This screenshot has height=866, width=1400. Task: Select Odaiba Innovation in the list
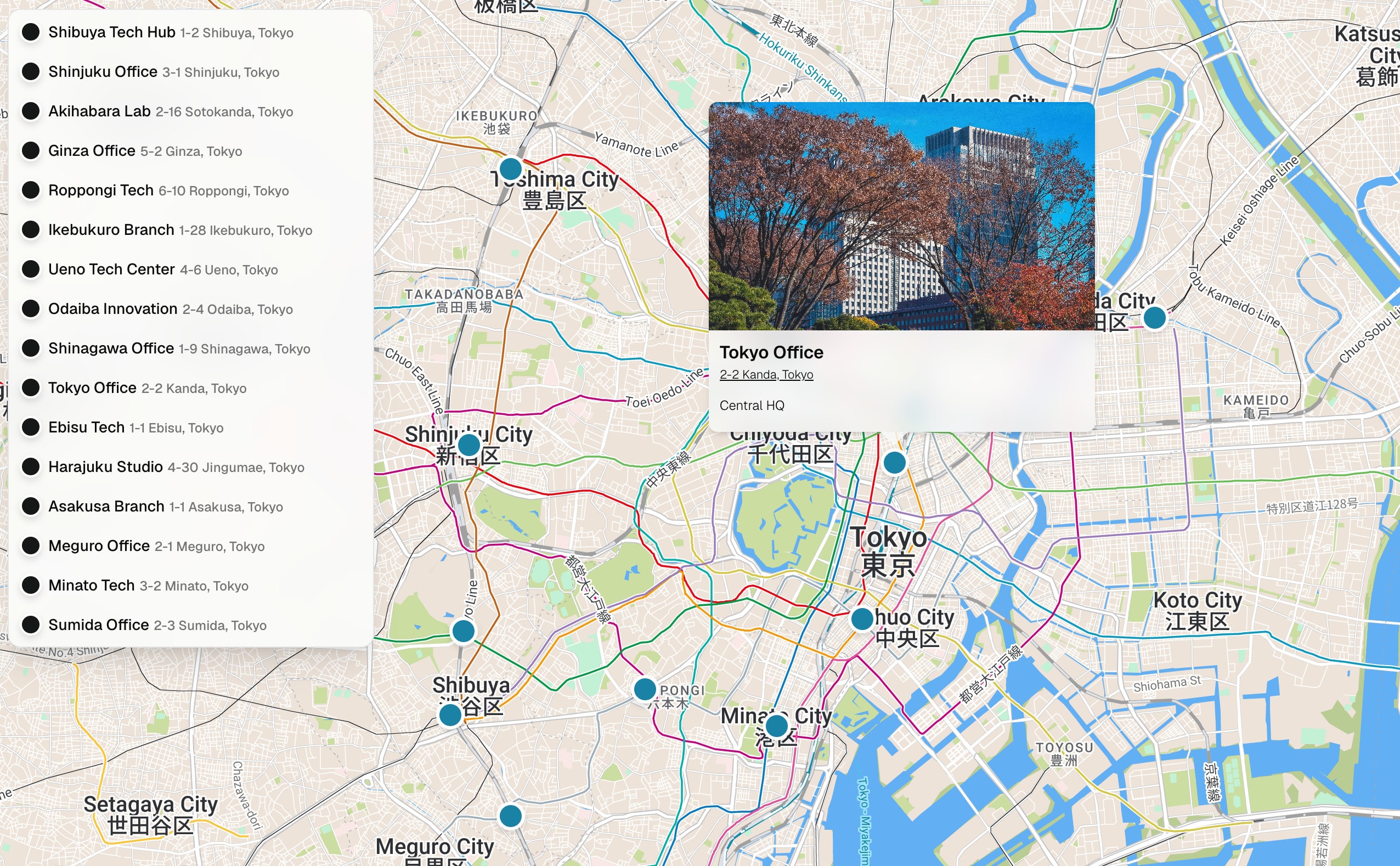click(190, 309)
